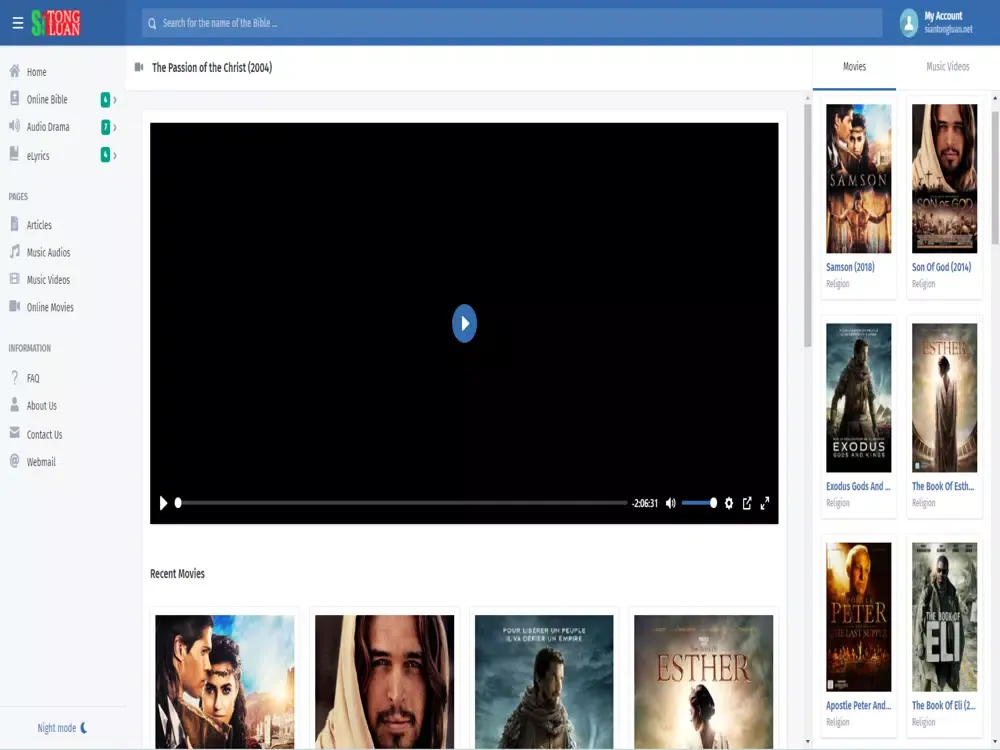Click the crescent moon night mode icon

[84, 728]
